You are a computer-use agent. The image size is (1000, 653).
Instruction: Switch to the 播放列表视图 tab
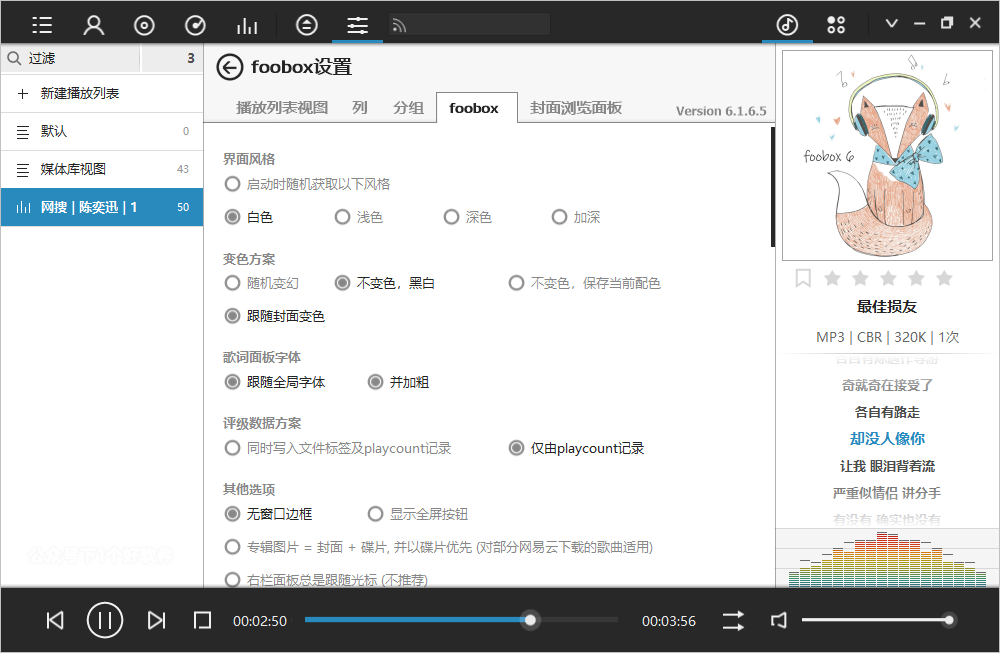click(281, 108)
